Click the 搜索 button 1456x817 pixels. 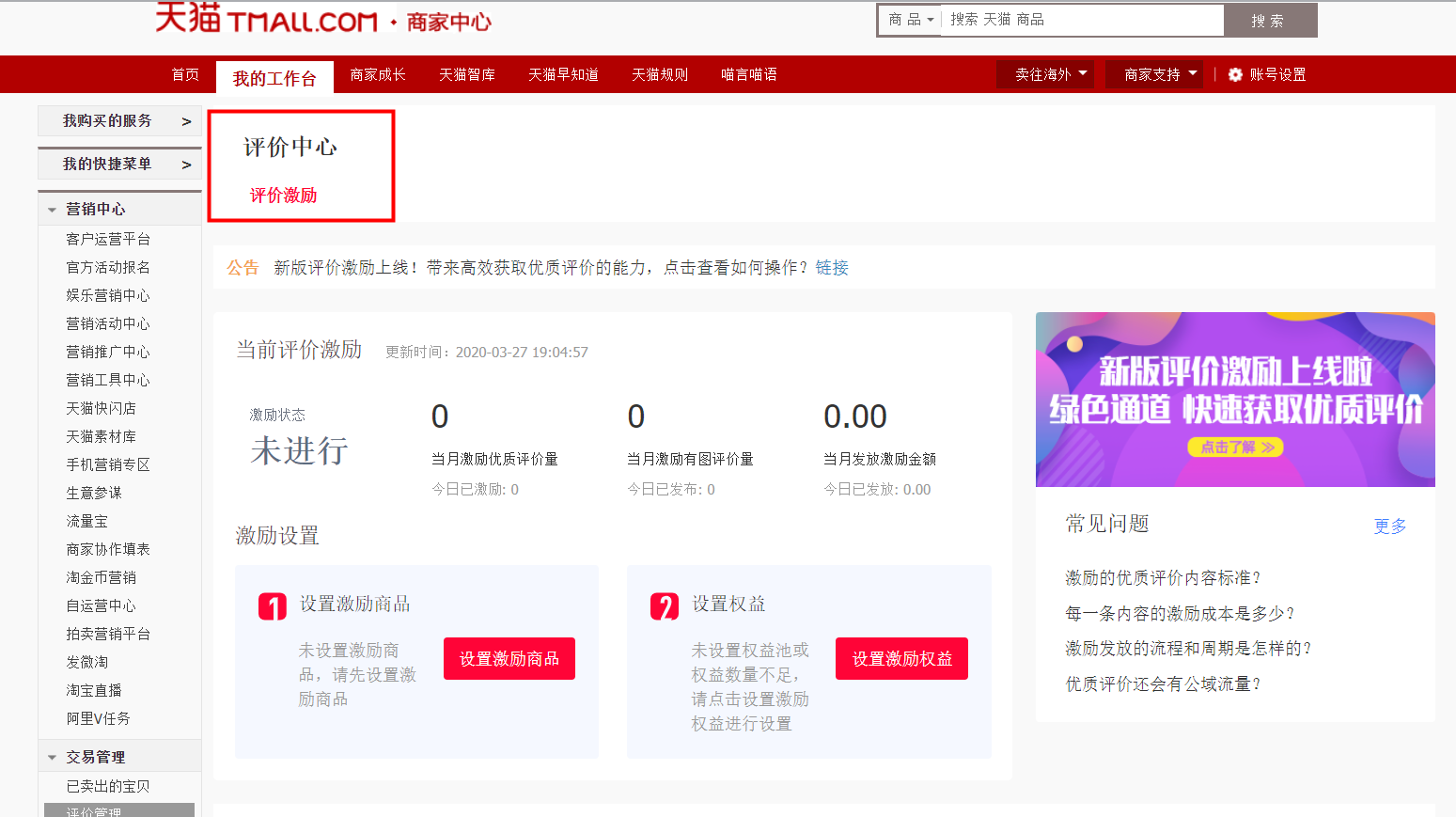[1270, 20]
